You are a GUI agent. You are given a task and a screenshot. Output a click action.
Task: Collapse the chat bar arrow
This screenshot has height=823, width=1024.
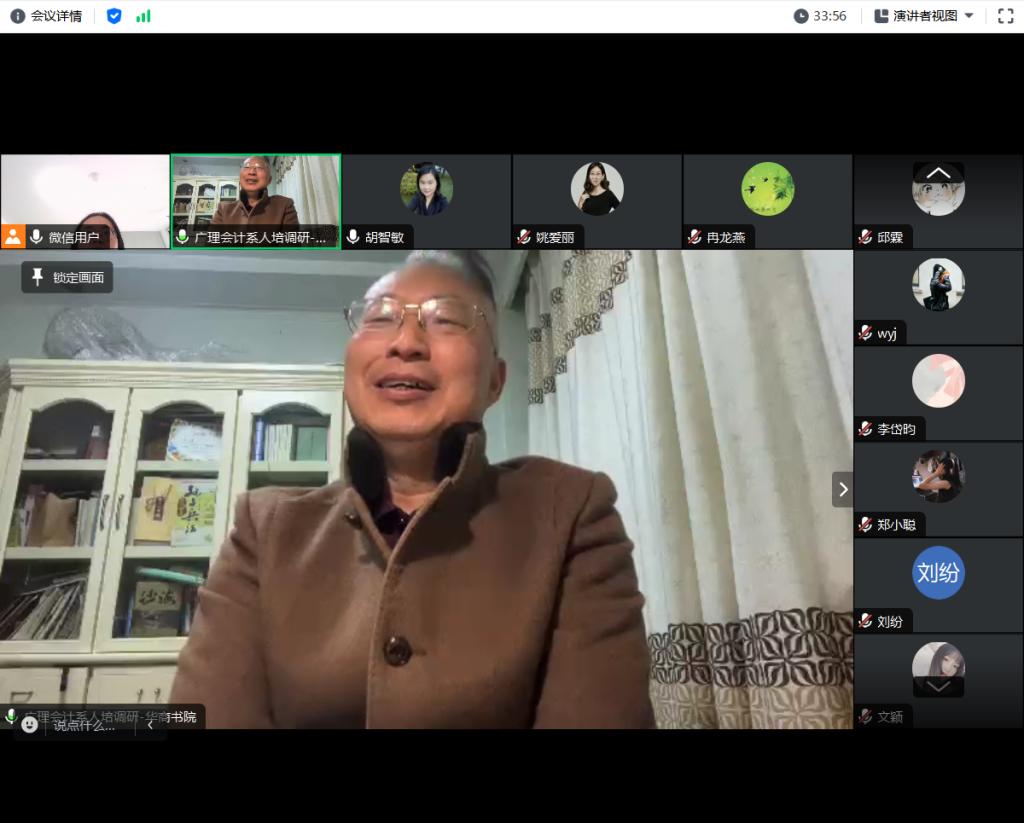[x=150, y=725]
